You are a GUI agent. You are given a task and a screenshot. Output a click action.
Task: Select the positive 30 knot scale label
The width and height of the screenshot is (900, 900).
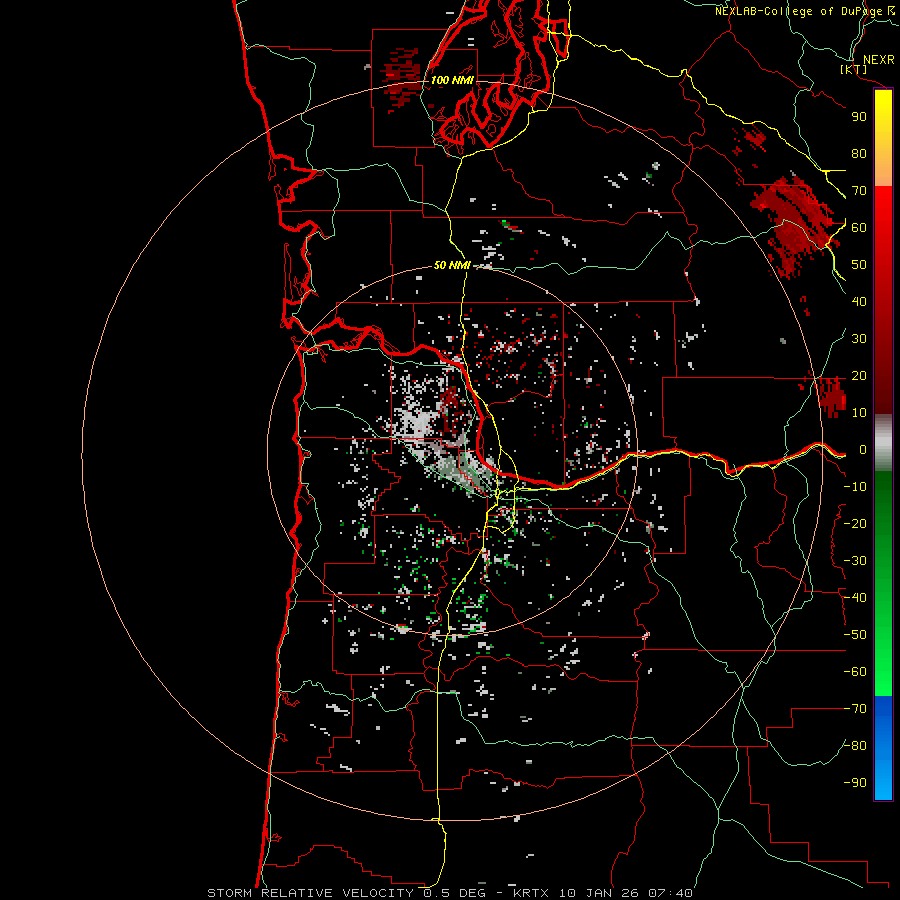pos(859,339)
